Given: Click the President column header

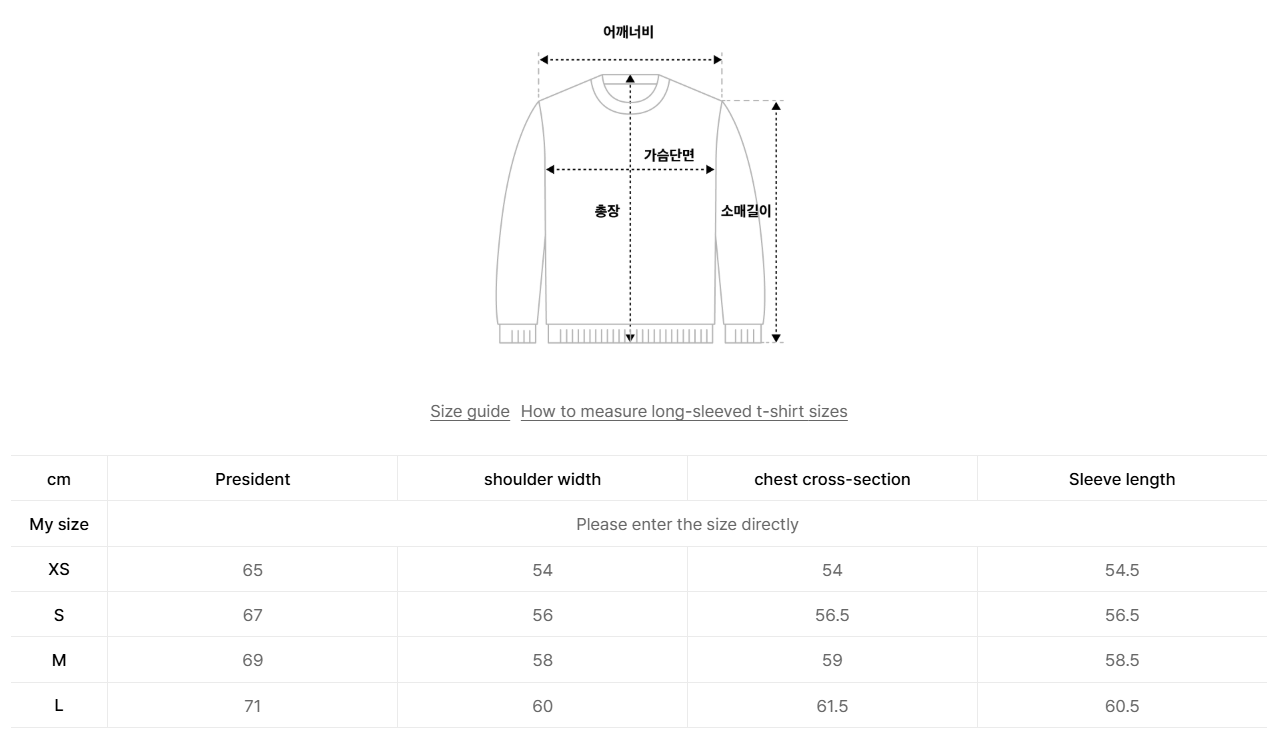Looking at the screenshot, I should (x=252, y=479).
